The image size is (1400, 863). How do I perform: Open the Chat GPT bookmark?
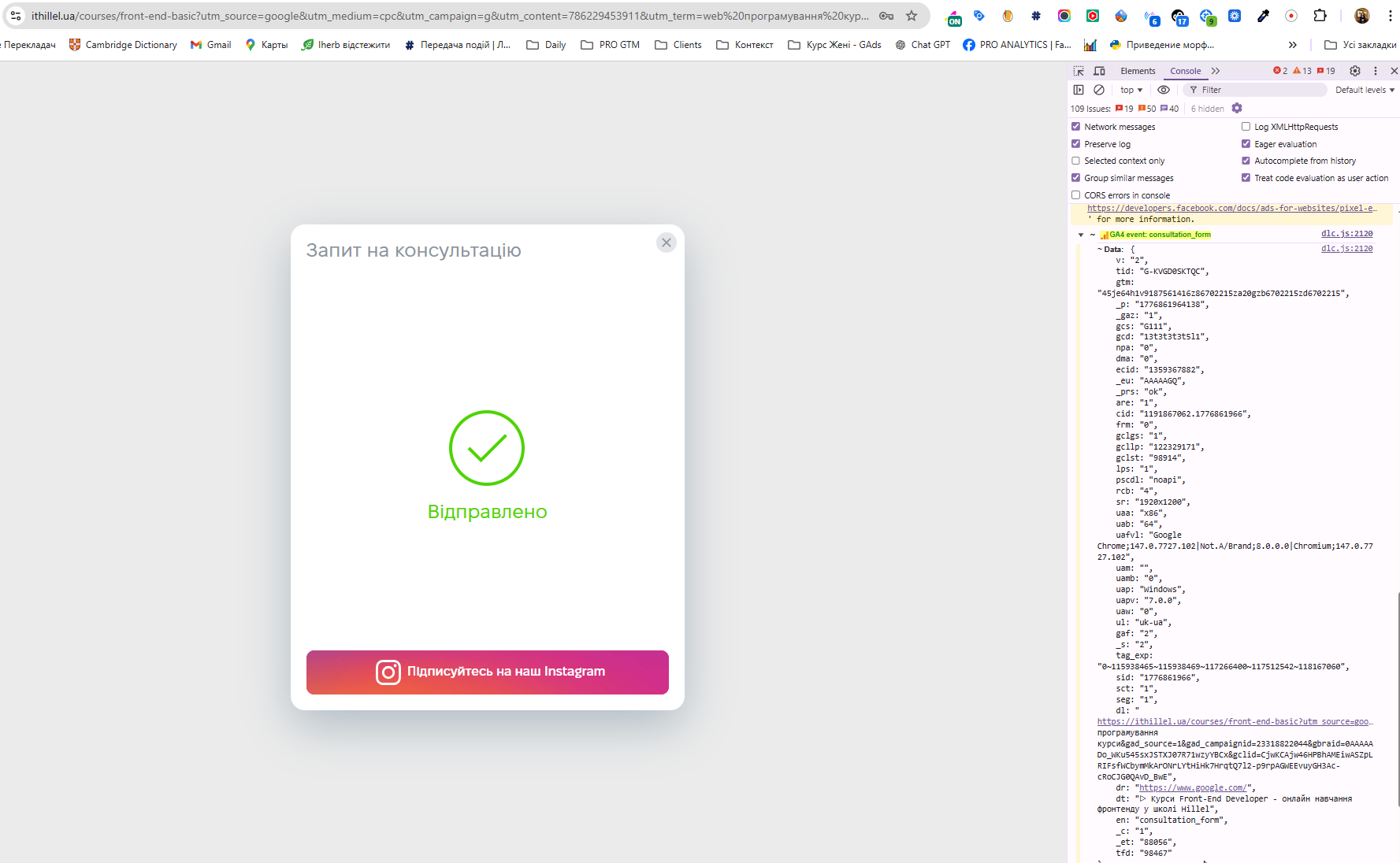coord(923,45)
